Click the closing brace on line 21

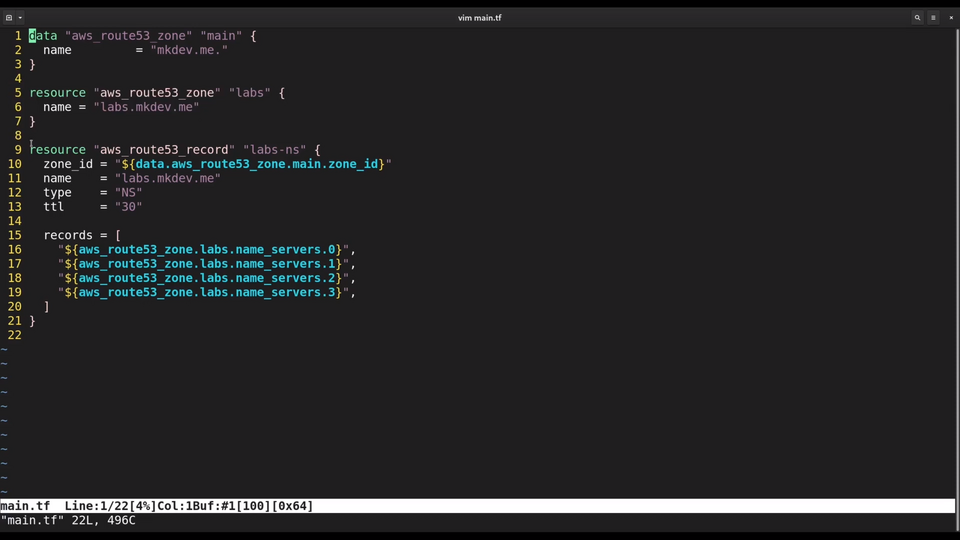coord(32,321)
